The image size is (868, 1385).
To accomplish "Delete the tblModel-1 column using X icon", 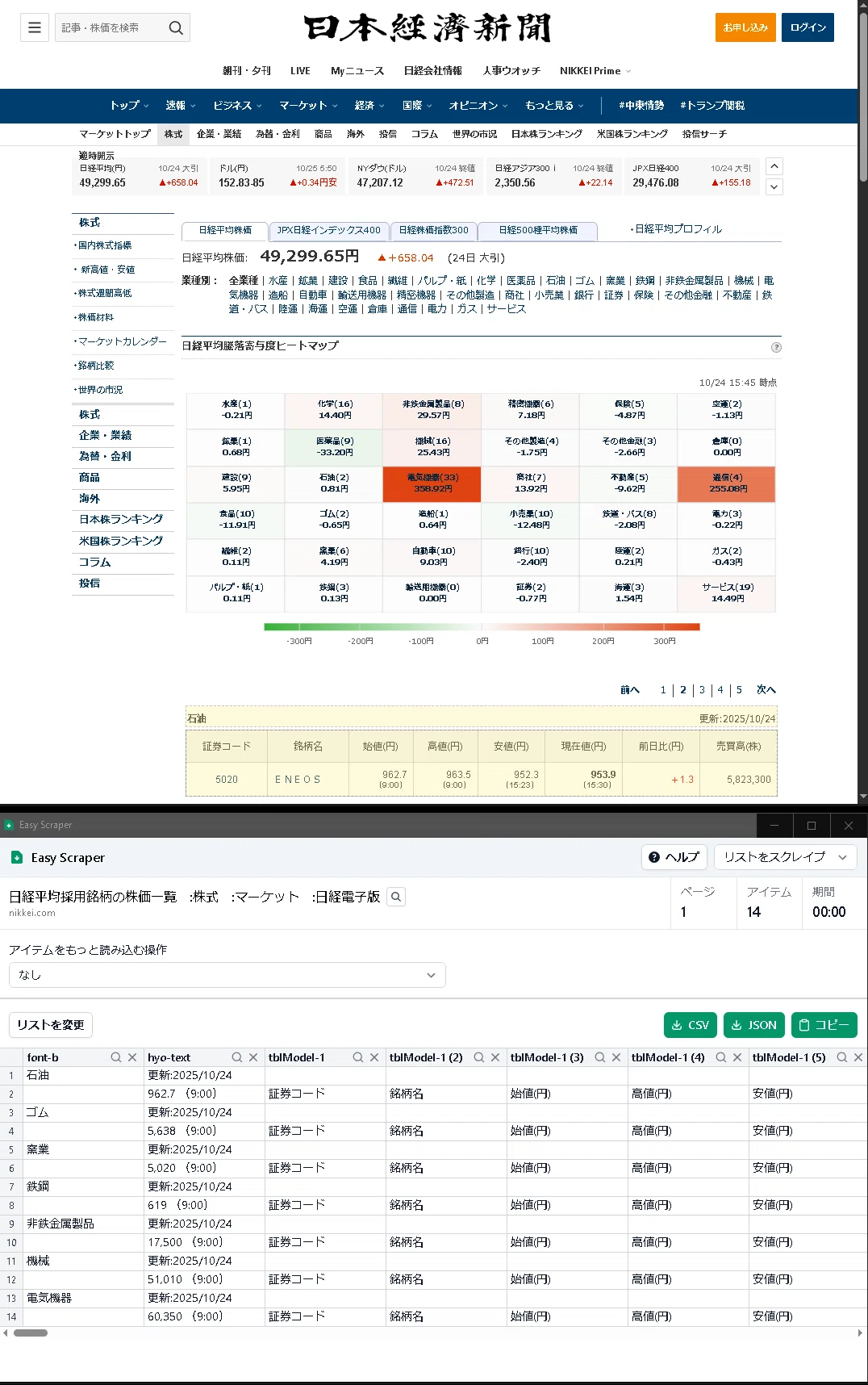I will [x=374, y=1057].
